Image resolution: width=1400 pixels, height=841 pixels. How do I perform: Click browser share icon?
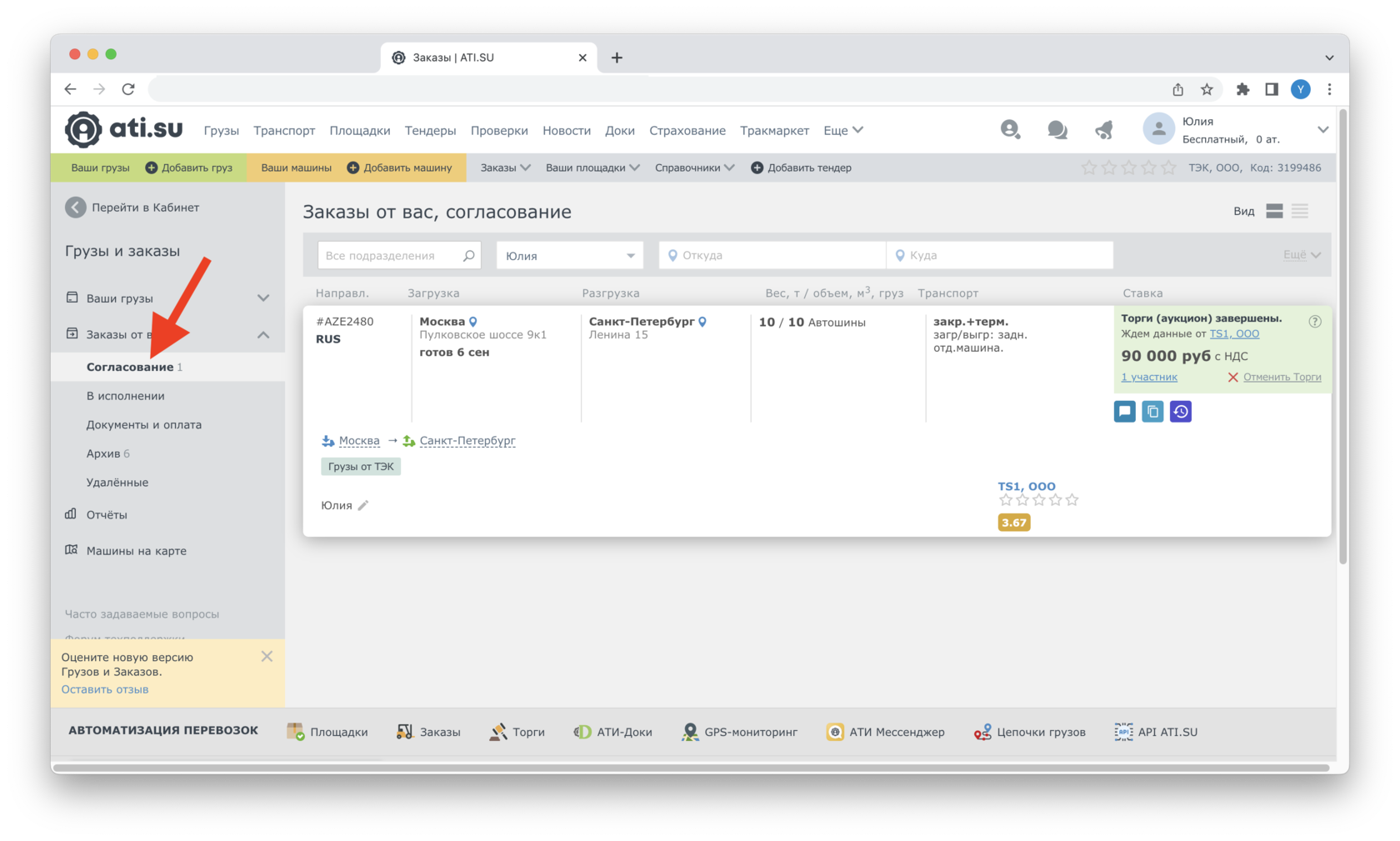click(1177, 89)
